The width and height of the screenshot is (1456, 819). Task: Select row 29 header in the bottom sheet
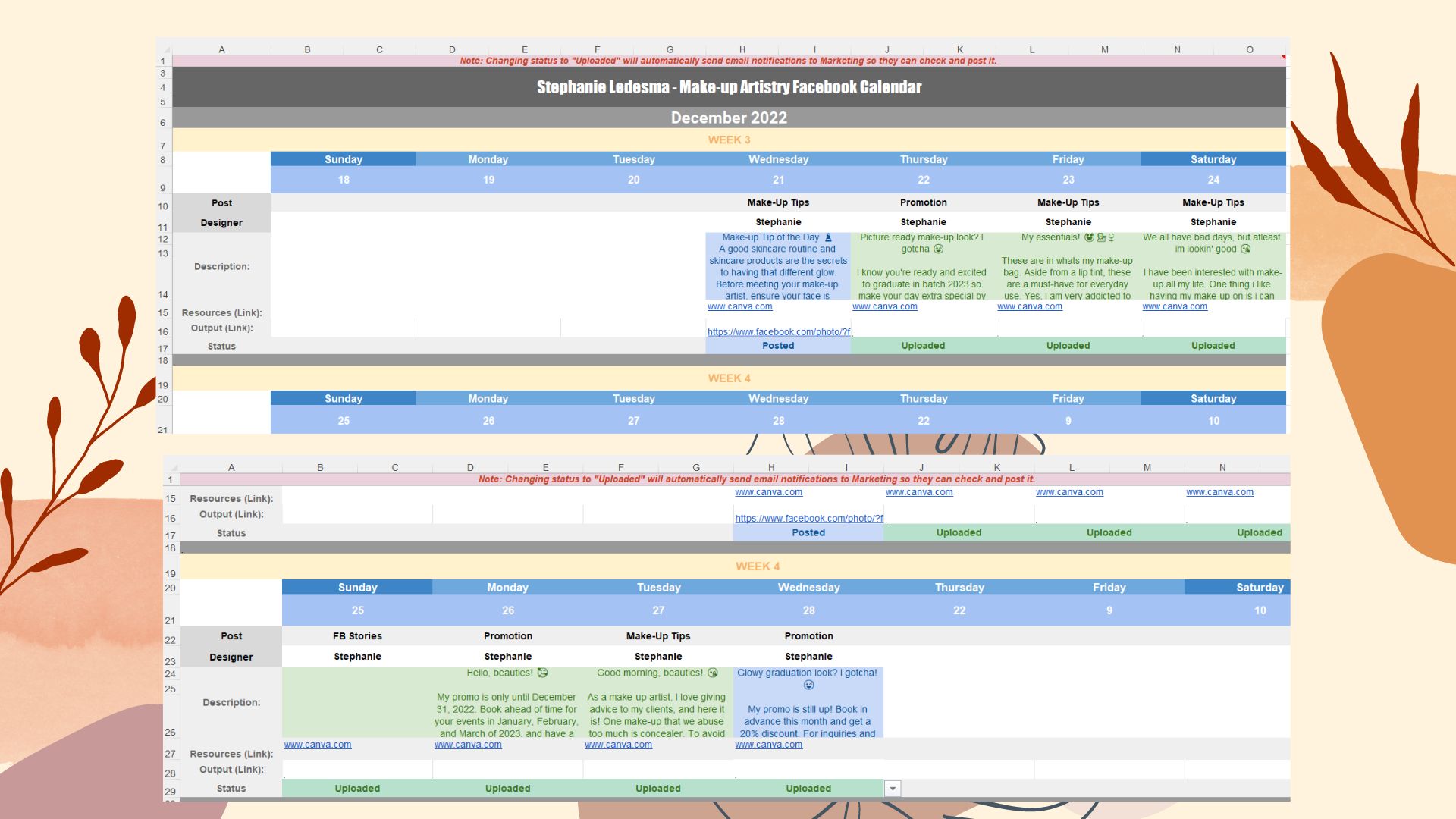coord(171,791)
